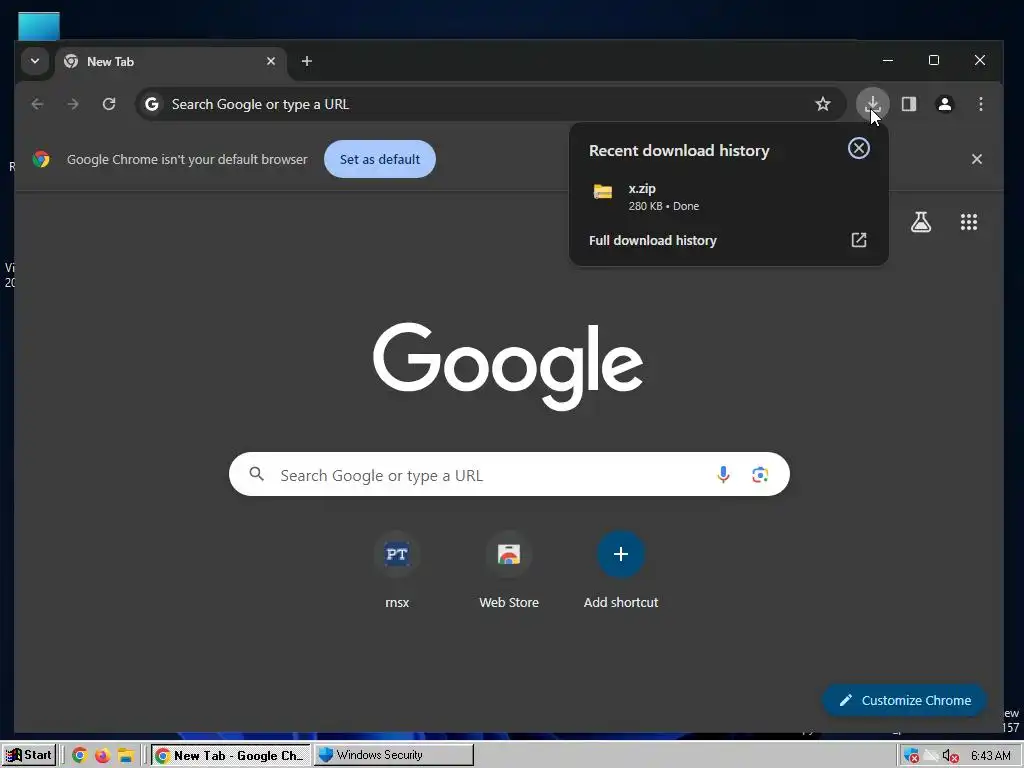Click the Google logo
The image size is (1024, 768).
coord(508,366)
